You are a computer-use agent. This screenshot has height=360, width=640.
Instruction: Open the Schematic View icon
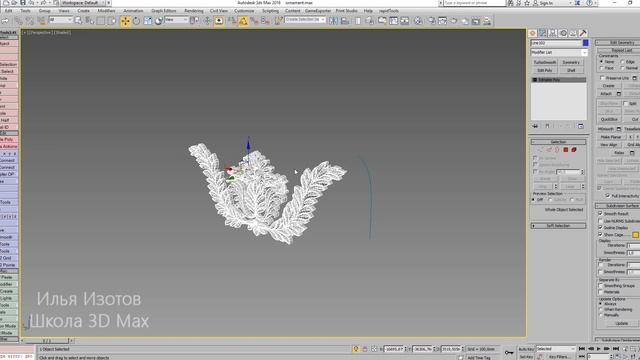(404, 20)
